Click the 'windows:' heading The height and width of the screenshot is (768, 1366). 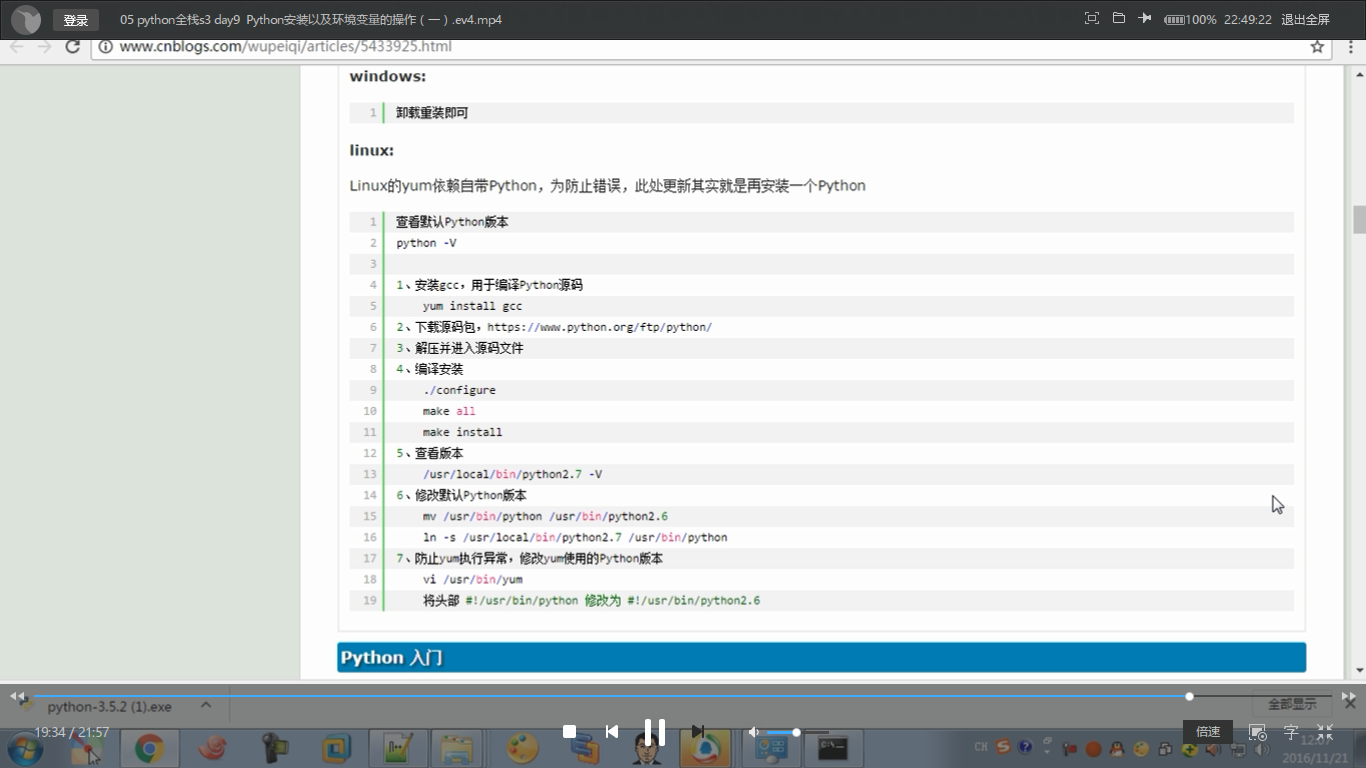click(388, 77)
